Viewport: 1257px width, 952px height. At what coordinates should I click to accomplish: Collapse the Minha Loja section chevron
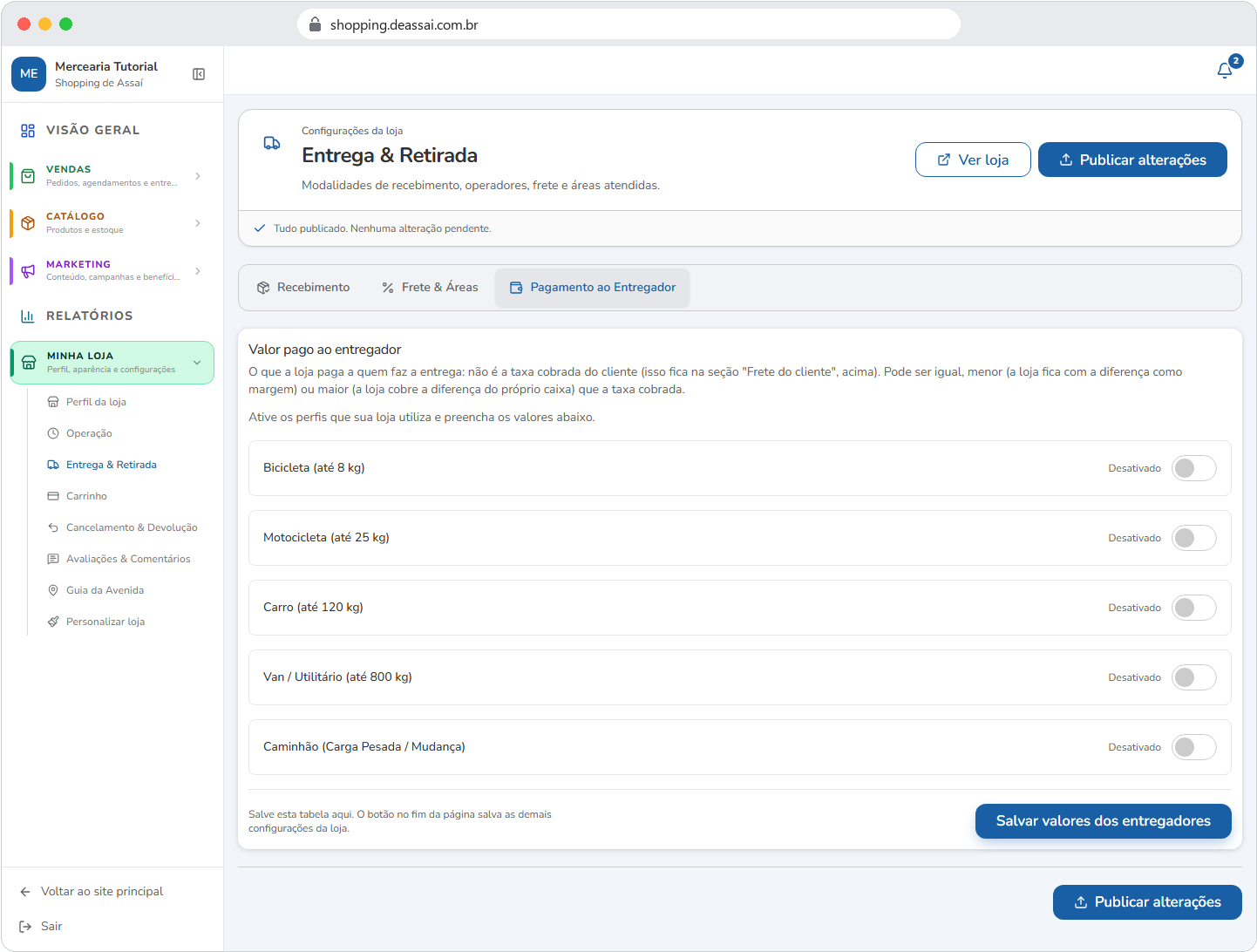point(197,363)
